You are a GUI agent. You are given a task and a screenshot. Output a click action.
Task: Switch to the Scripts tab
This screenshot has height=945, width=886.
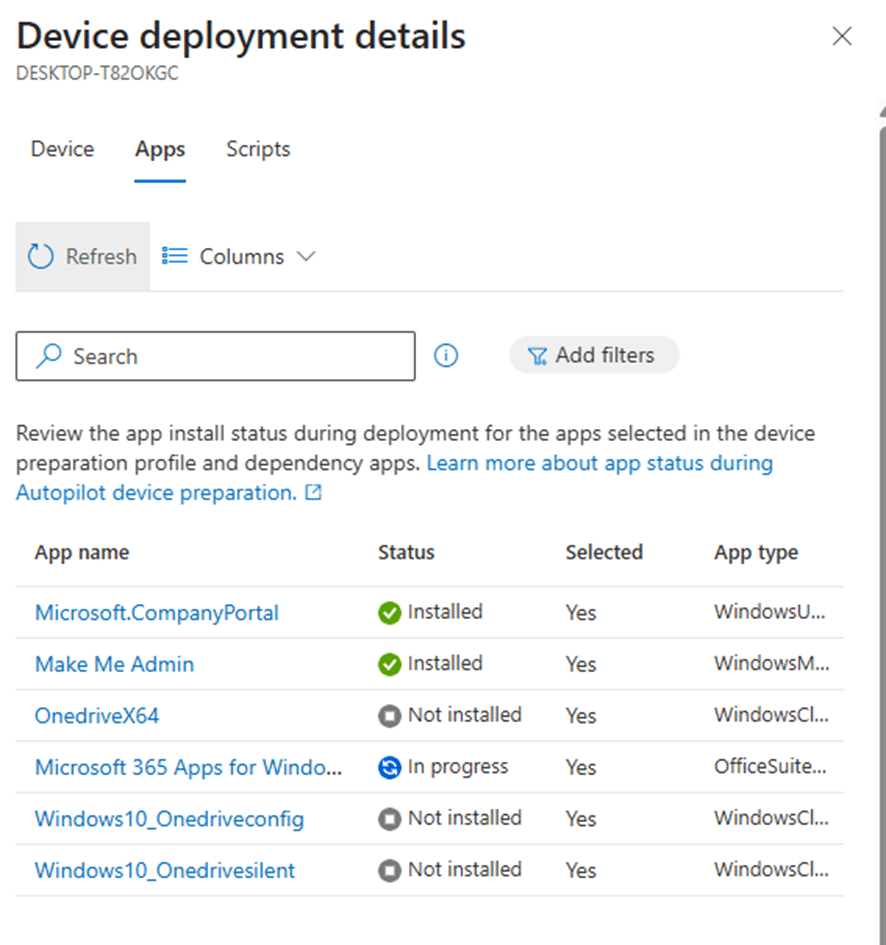[x=258, y=149]
